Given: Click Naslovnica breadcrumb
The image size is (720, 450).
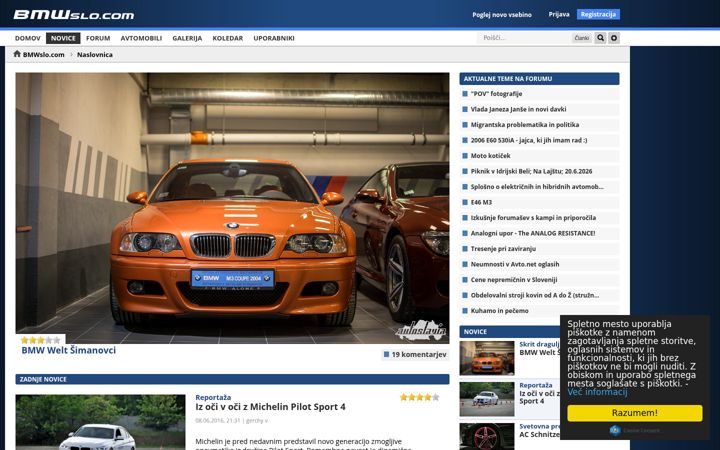Looking at the screenshot, I should pyautogui.click(x=95, y=55).
